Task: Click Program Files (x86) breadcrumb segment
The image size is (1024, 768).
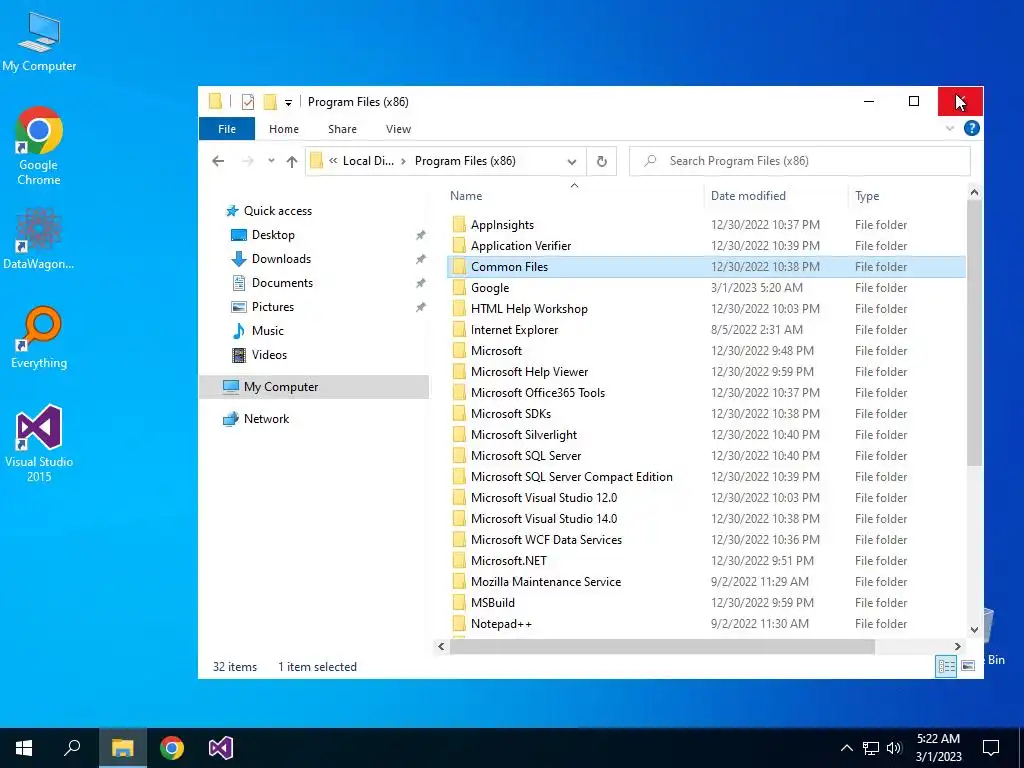Action: [465, 161]
